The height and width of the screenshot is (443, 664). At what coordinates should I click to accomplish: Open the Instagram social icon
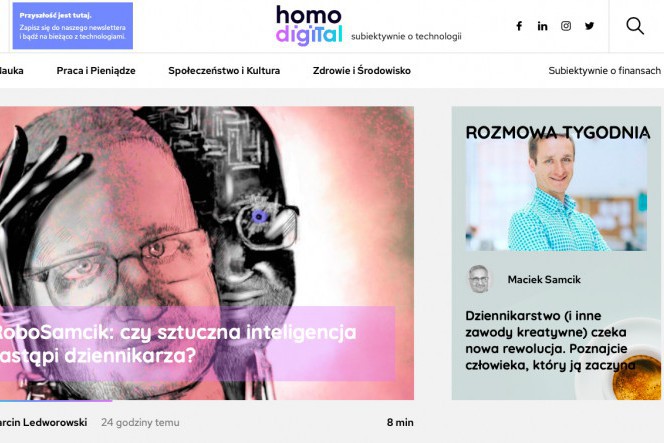tap(566, 26)
